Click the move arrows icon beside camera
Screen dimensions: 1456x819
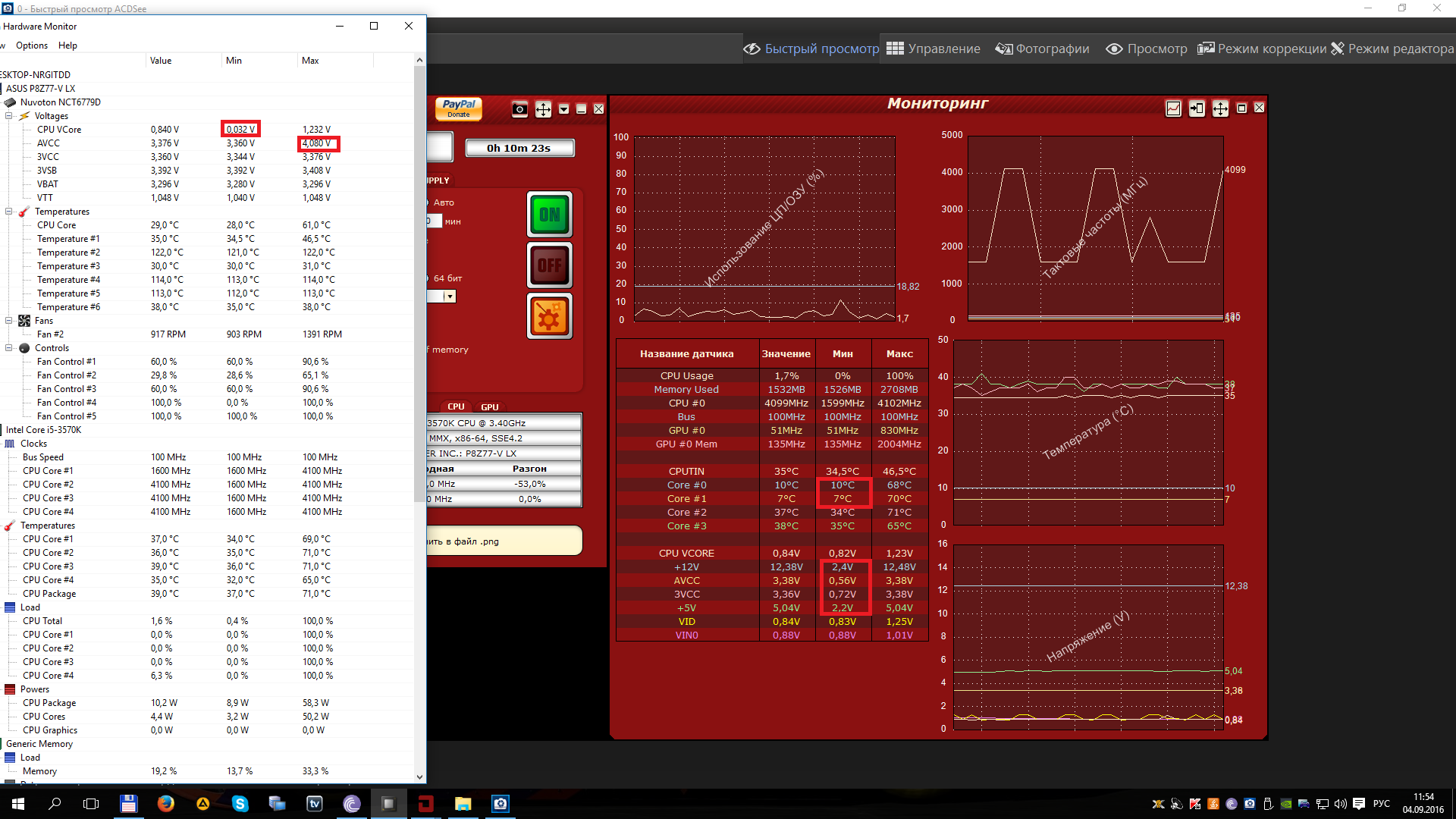pyautogui.click(x=543, y=109)
